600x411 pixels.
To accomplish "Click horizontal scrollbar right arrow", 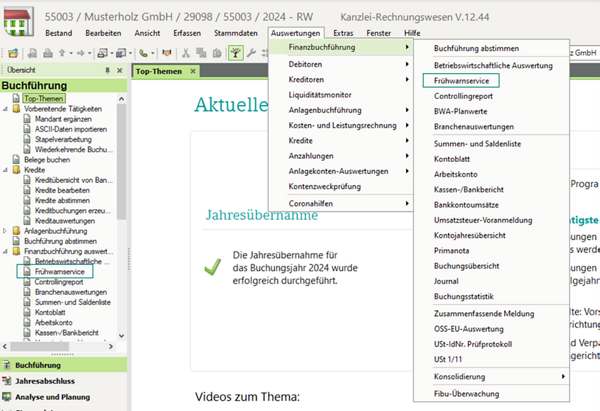I will 111,346.
